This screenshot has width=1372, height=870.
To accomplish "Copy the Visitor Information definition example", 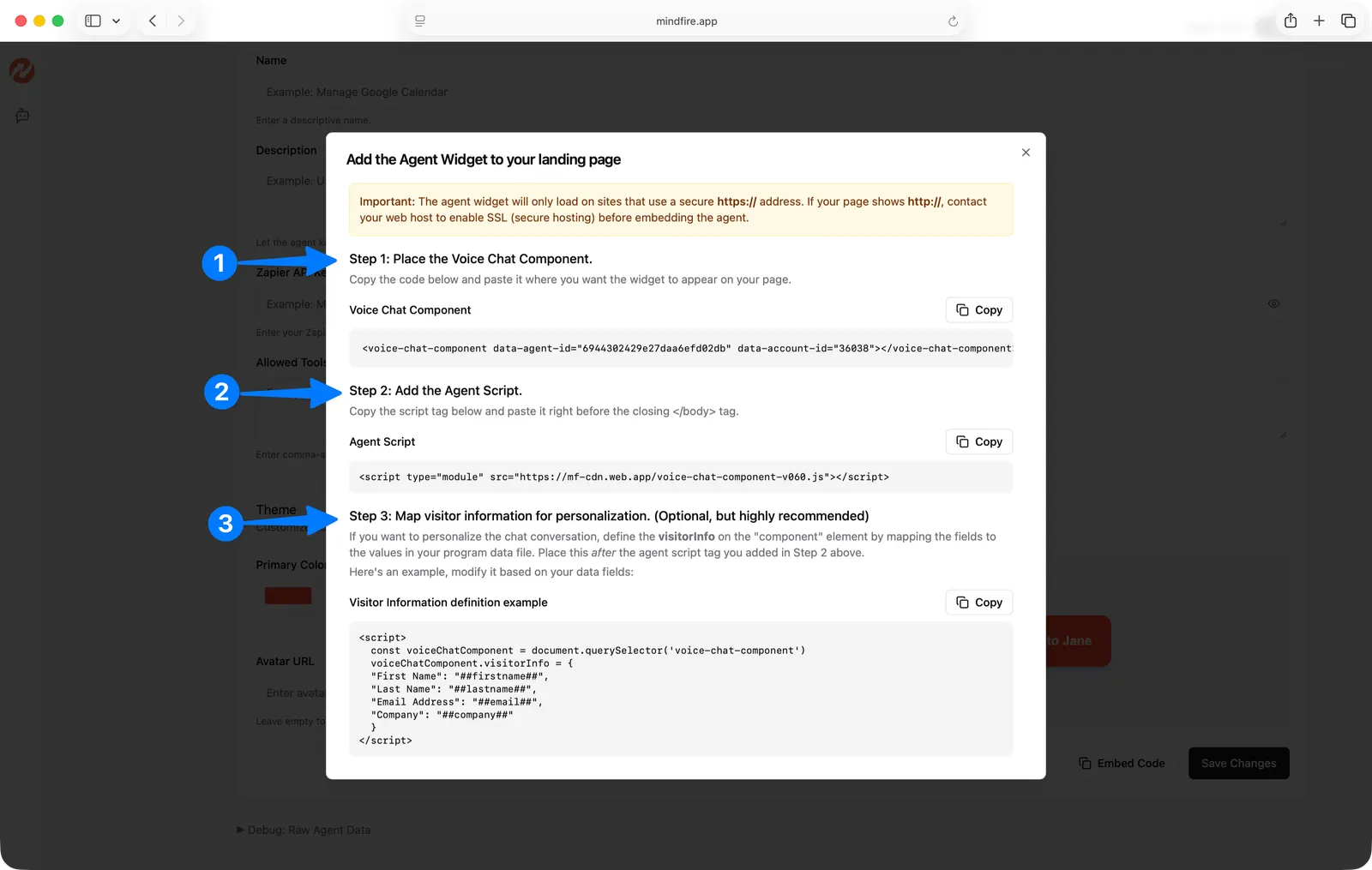I will point(979,603).
